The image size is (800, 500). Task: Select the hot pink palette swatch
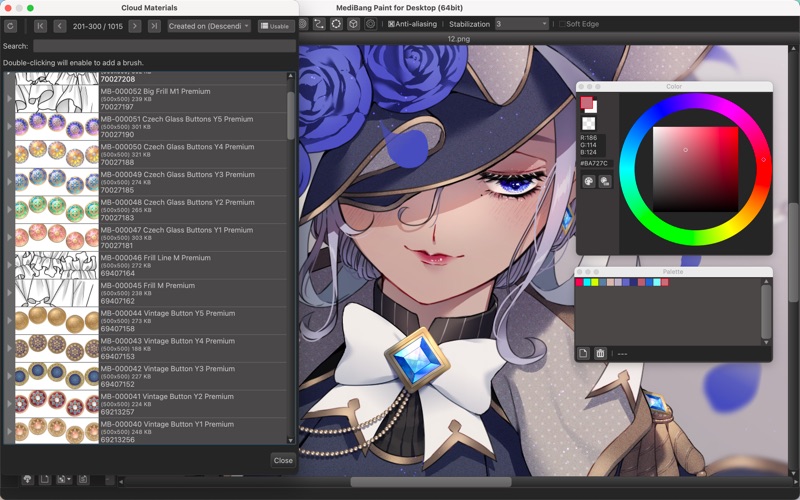579,282
